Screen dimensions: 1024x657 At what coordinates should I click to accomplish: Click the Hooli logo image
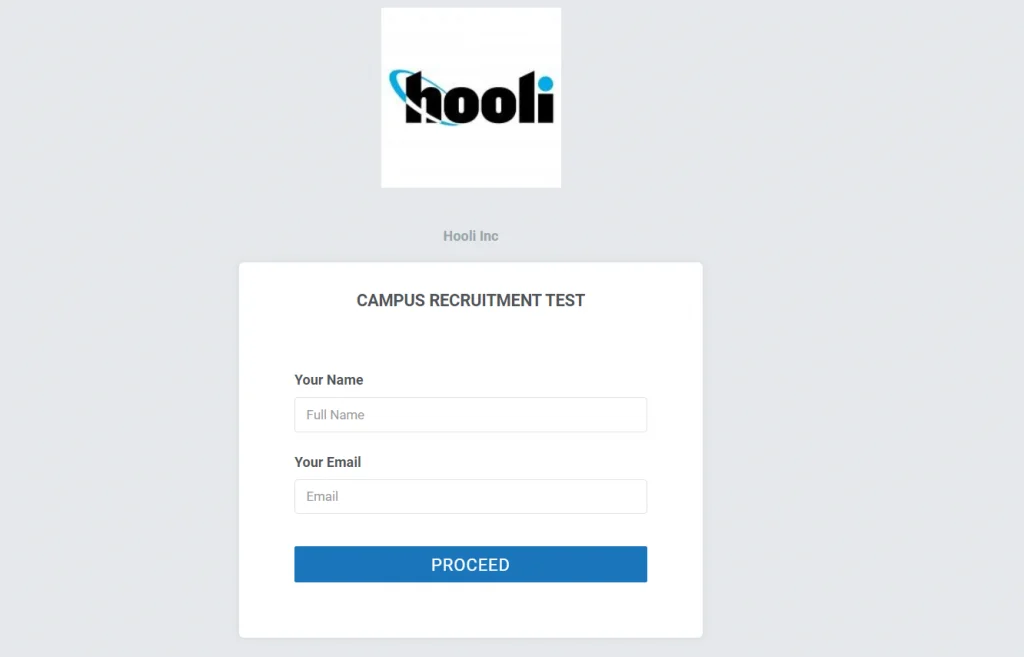[471, 97]
